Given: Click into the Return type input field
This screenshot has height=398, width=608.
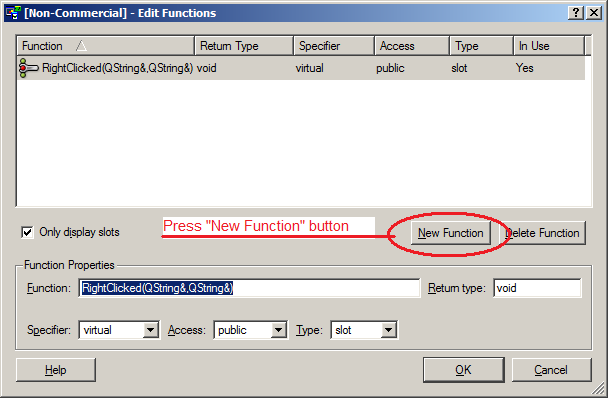Looking at the screenshot, I should 537,288.
